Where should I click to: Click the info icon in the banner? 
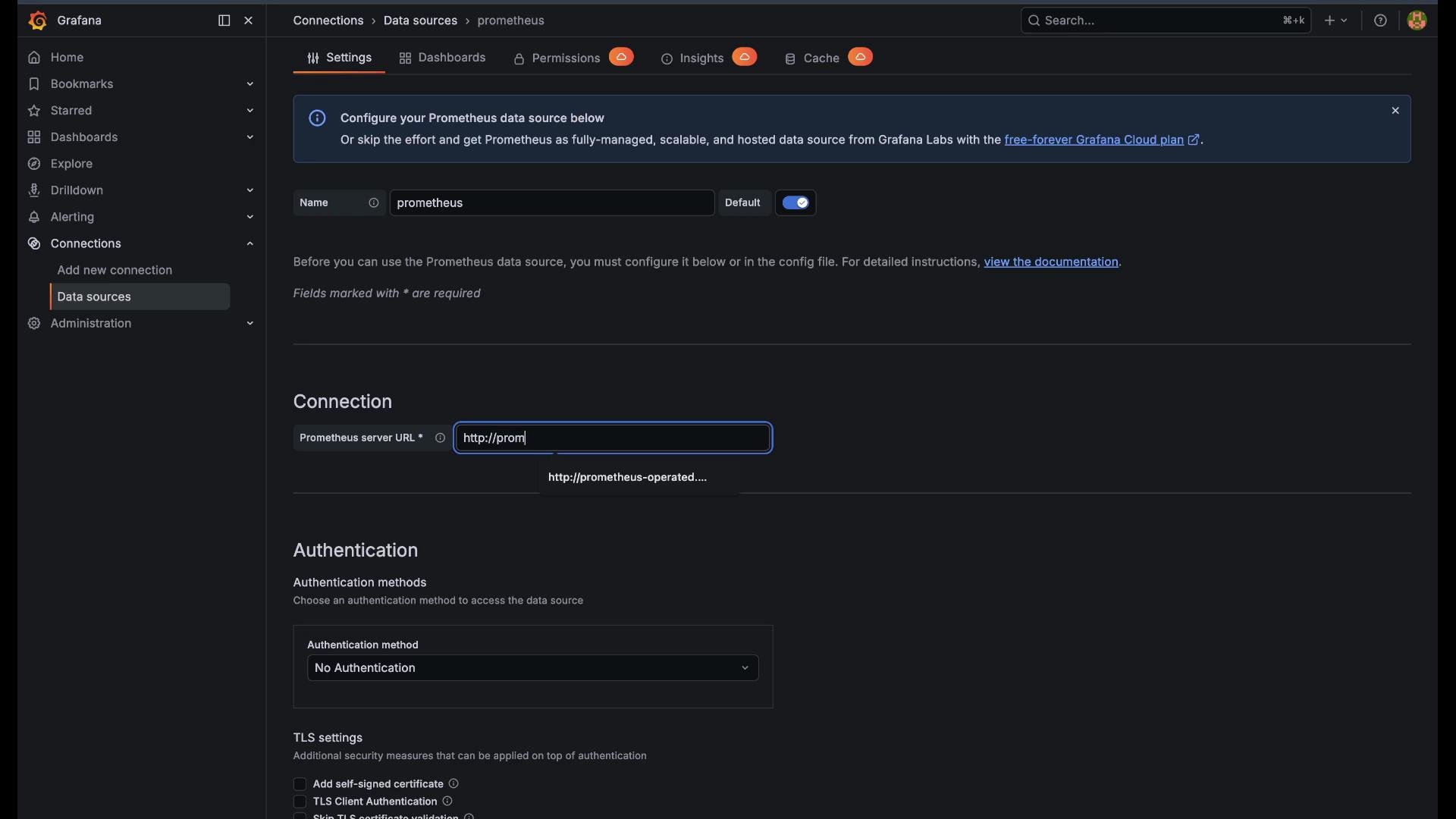pyautogui.click(x=318, y=118)
